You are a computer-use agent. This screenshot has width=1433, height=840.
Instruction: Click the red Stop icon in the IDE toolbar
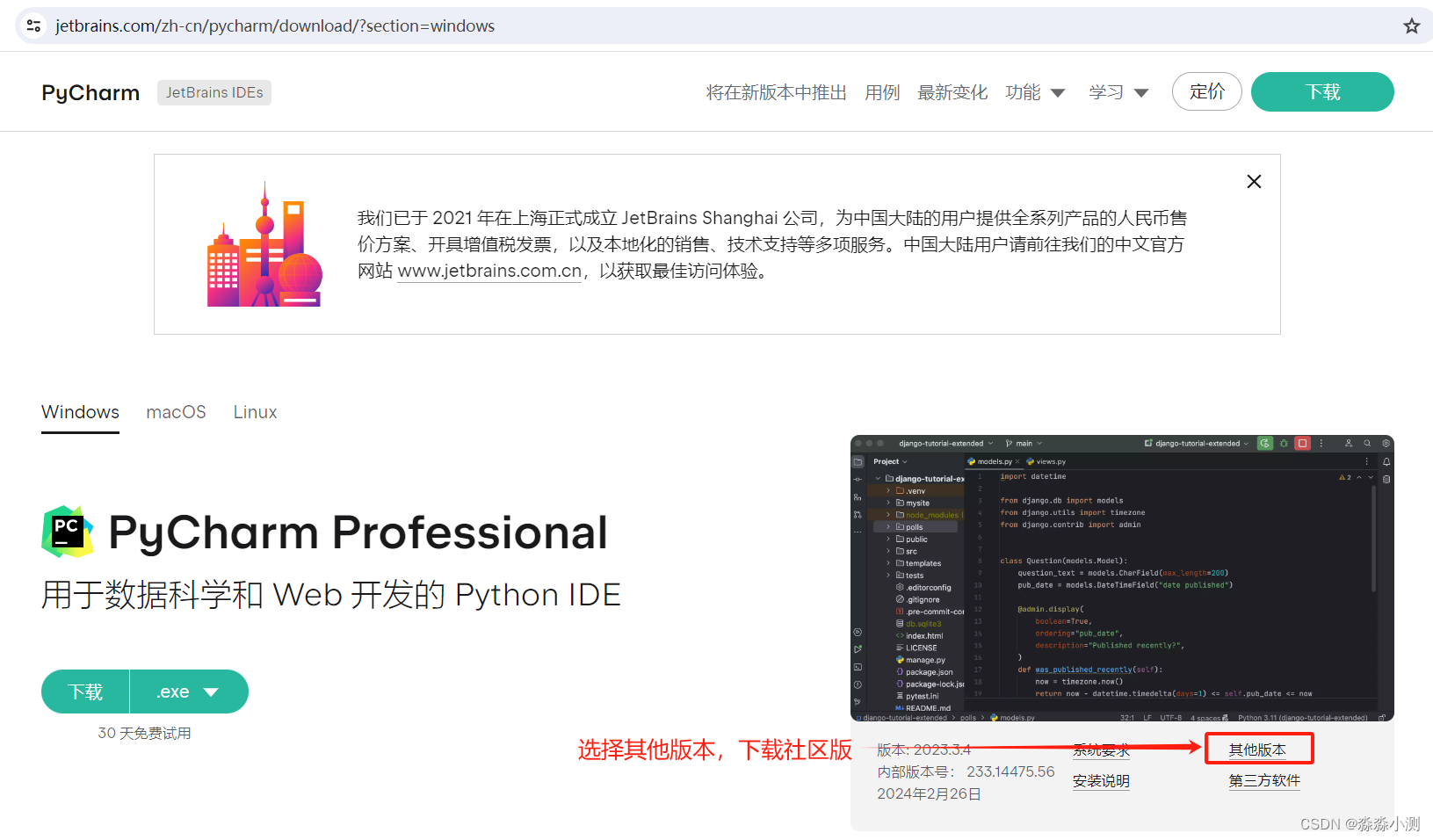pos(1301,444)
